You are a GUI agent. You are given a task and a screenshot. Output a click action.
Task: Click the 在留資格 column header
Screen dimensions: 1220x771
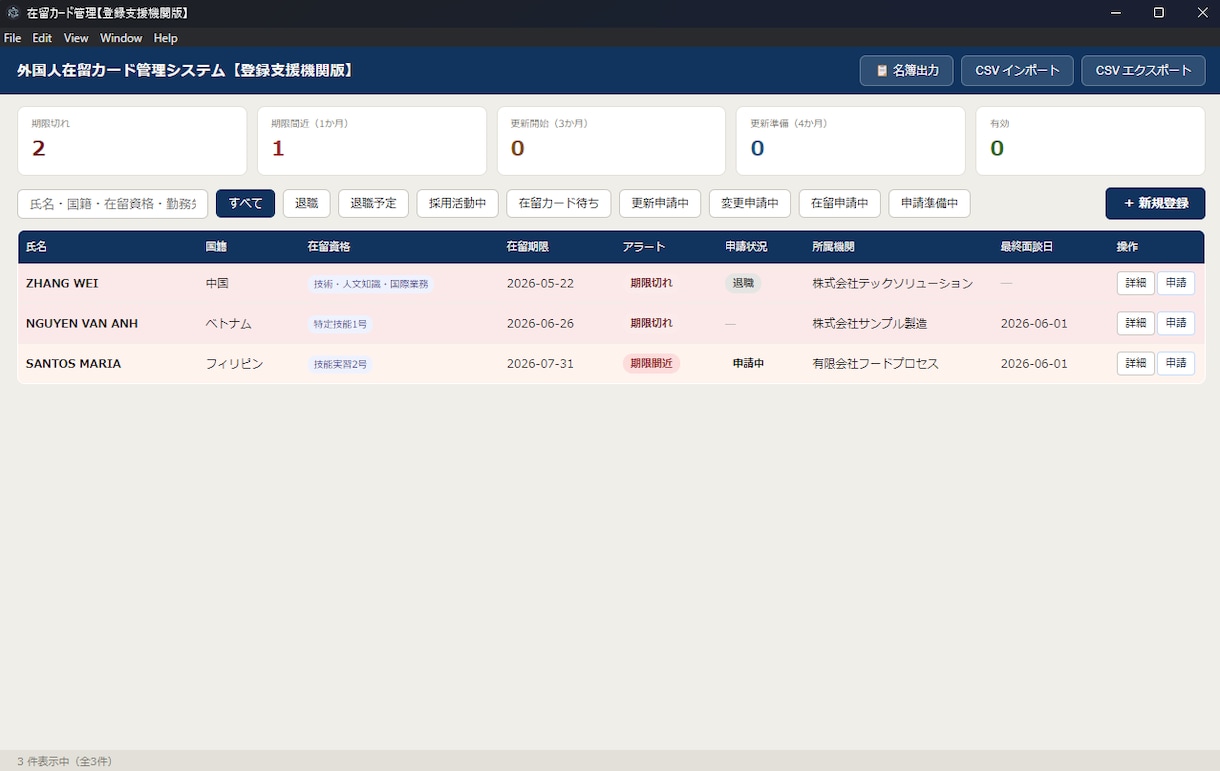coord(329,247)
